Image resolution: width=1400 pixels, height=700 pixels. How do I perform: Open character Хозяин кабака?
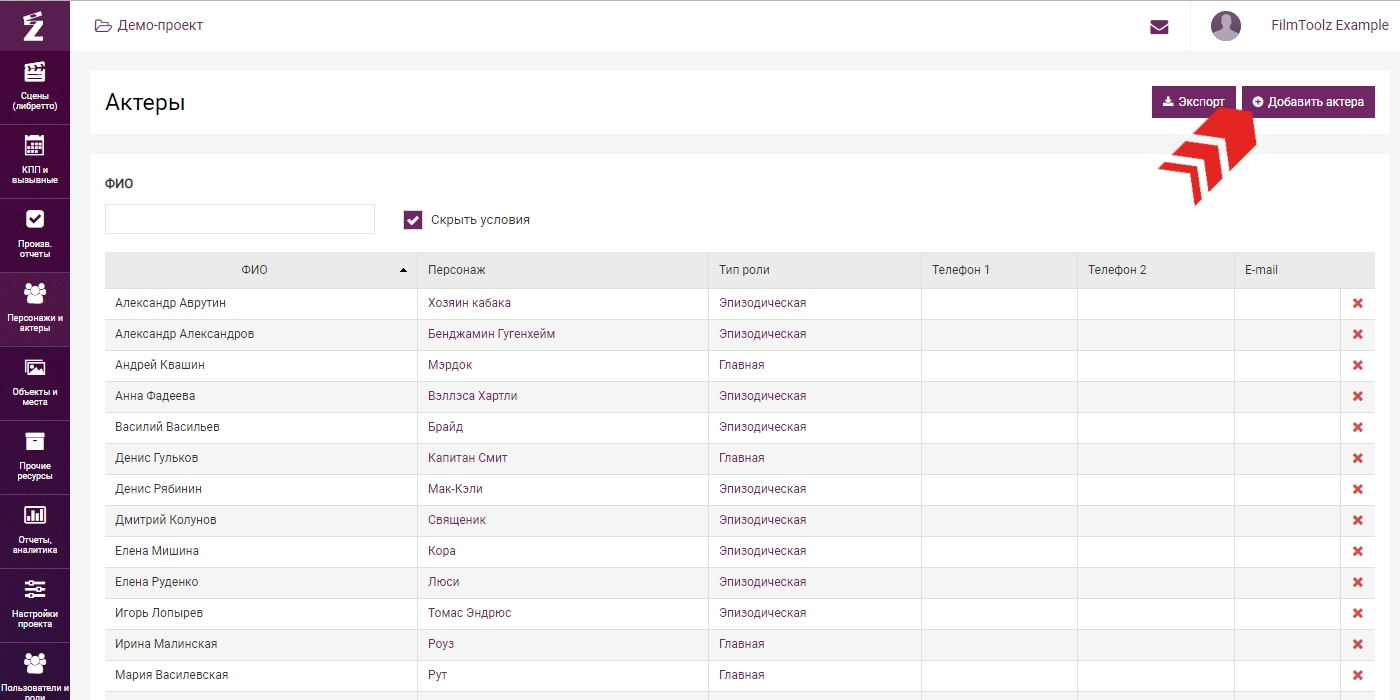pyautogui.click(x=469, y=303)
